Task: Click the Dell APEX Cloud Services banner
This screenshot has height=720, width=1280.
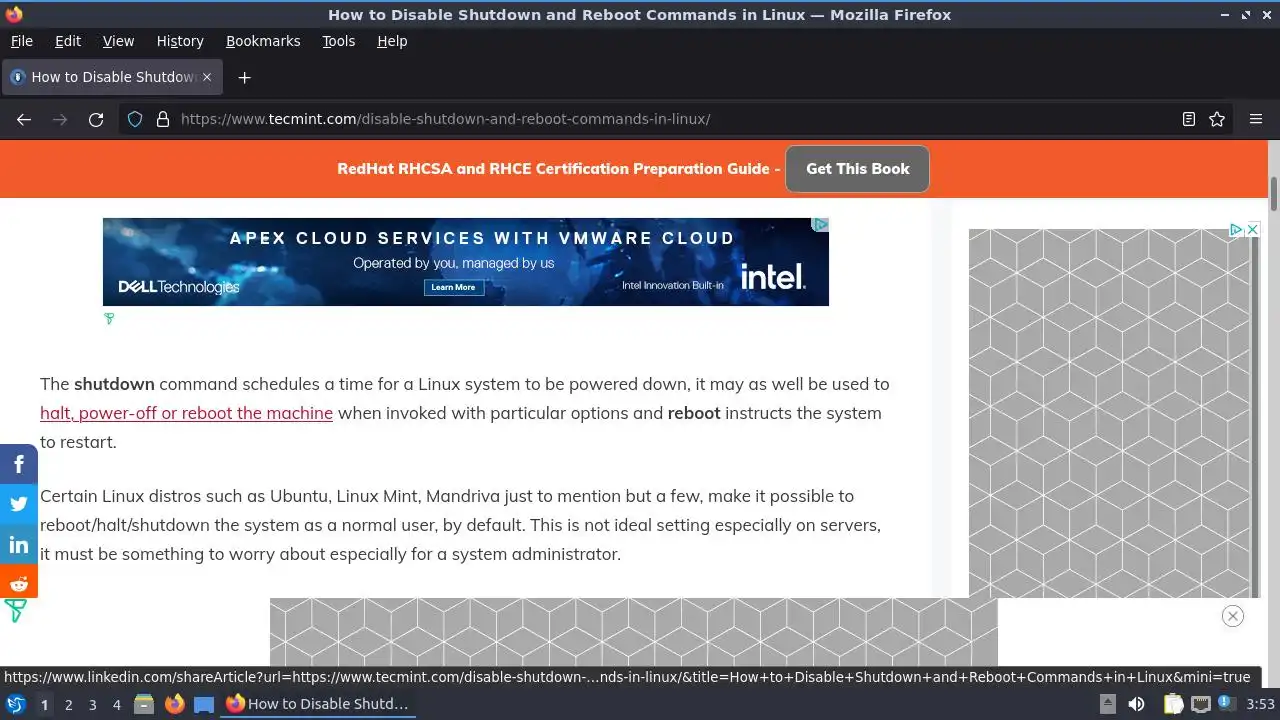Action: (x=466, y=262)
